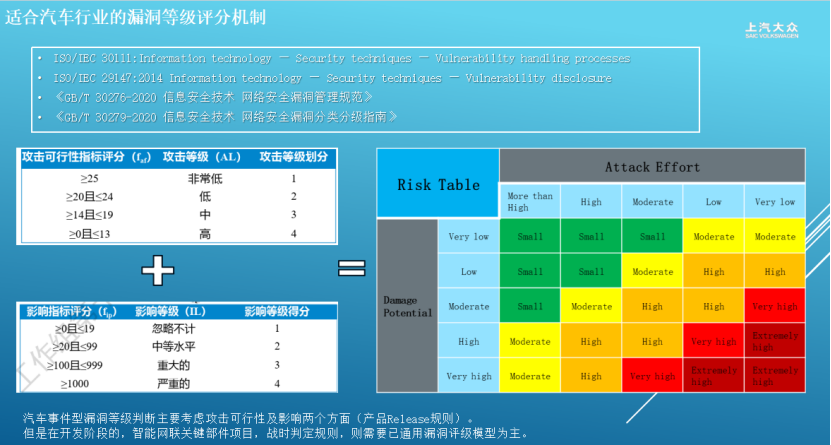This screenshot has width=831, height=445.
Task: Select footer sentence starting "汽车事件型漏洞等级判断"
Action: [x=249, y=419]
